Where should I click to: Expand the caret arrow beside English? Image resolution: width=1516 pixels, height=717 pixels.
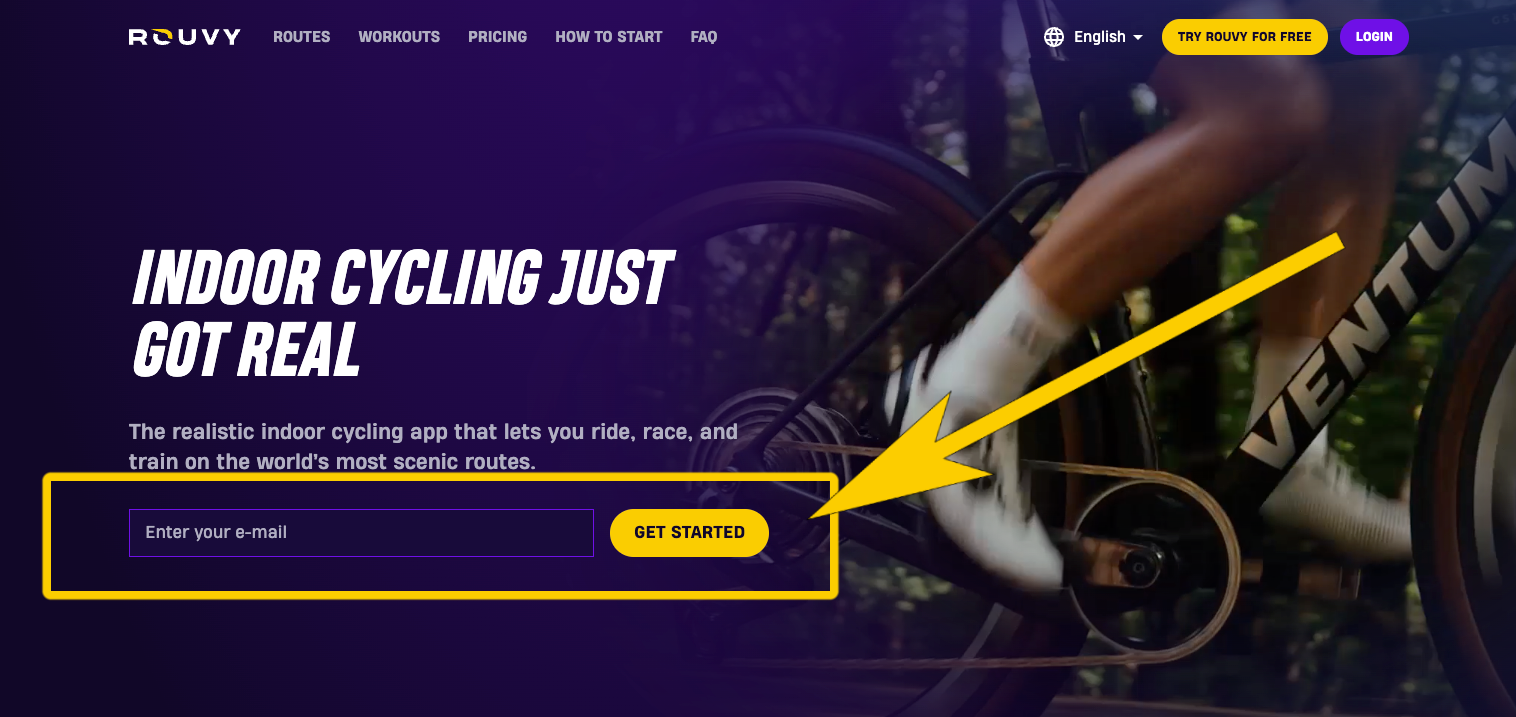[1137, 38]
